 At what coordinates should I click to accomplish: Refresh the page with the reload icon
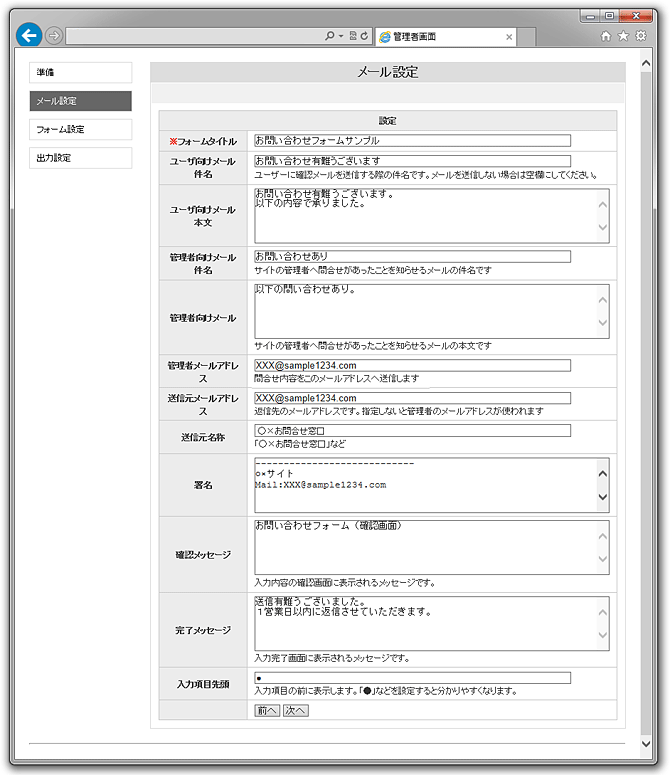(x=365, y=36)
